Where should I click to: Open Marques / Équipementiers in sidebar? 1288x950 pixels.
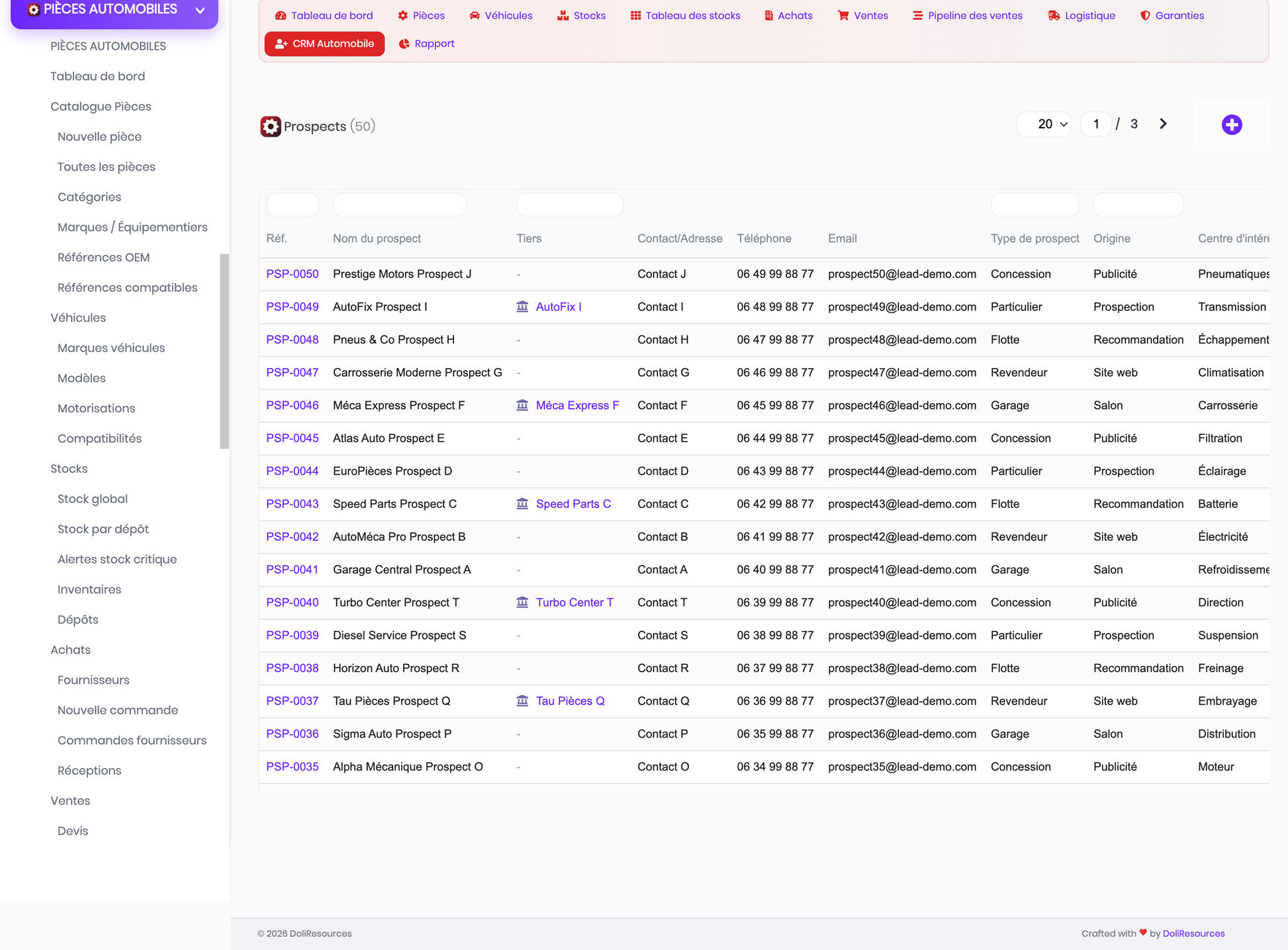coord(132,227)
